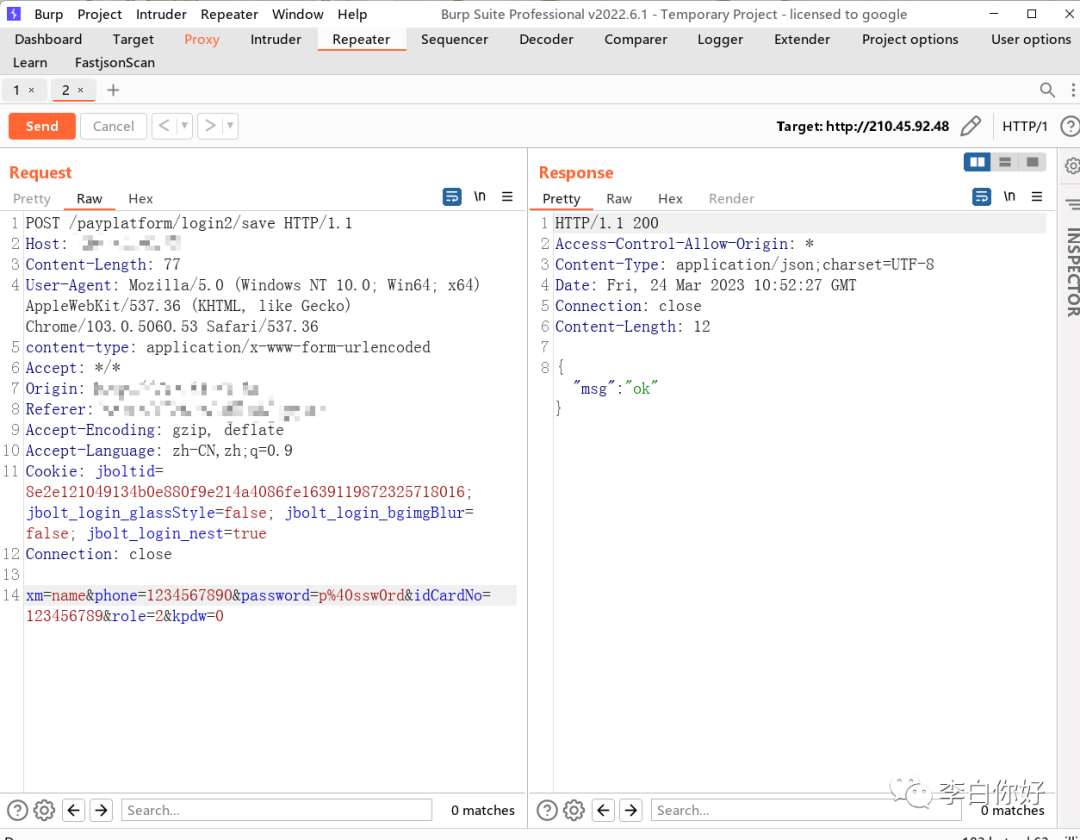The height and width of the screenshot is (840, 1080).
Task: Open Request search settings gear
Action: (x=45, y=810)
